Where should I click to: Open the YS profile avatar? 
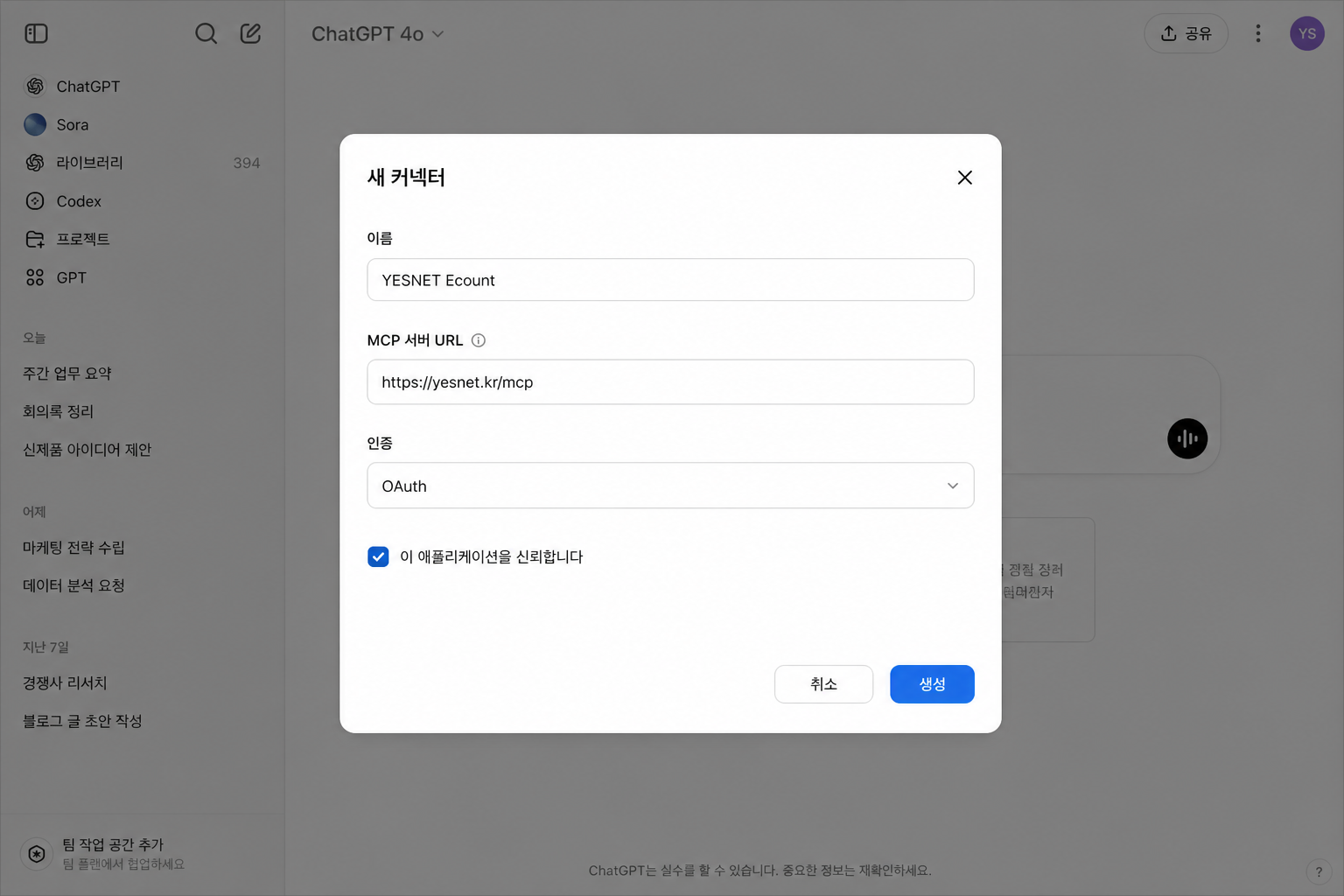[1307, 33]
